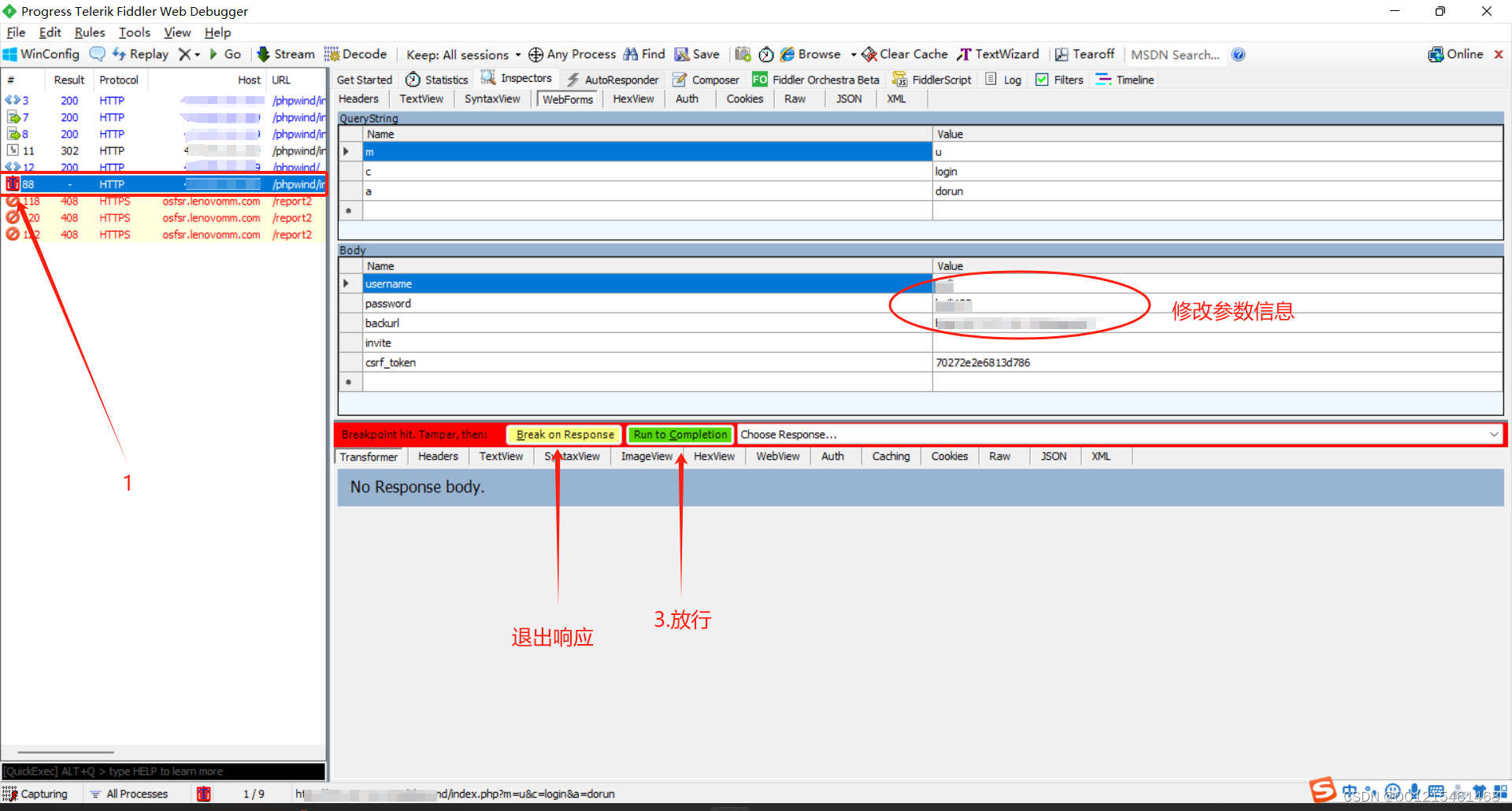Open the Composer tab
1512x811 pixels.
[706, 80]
